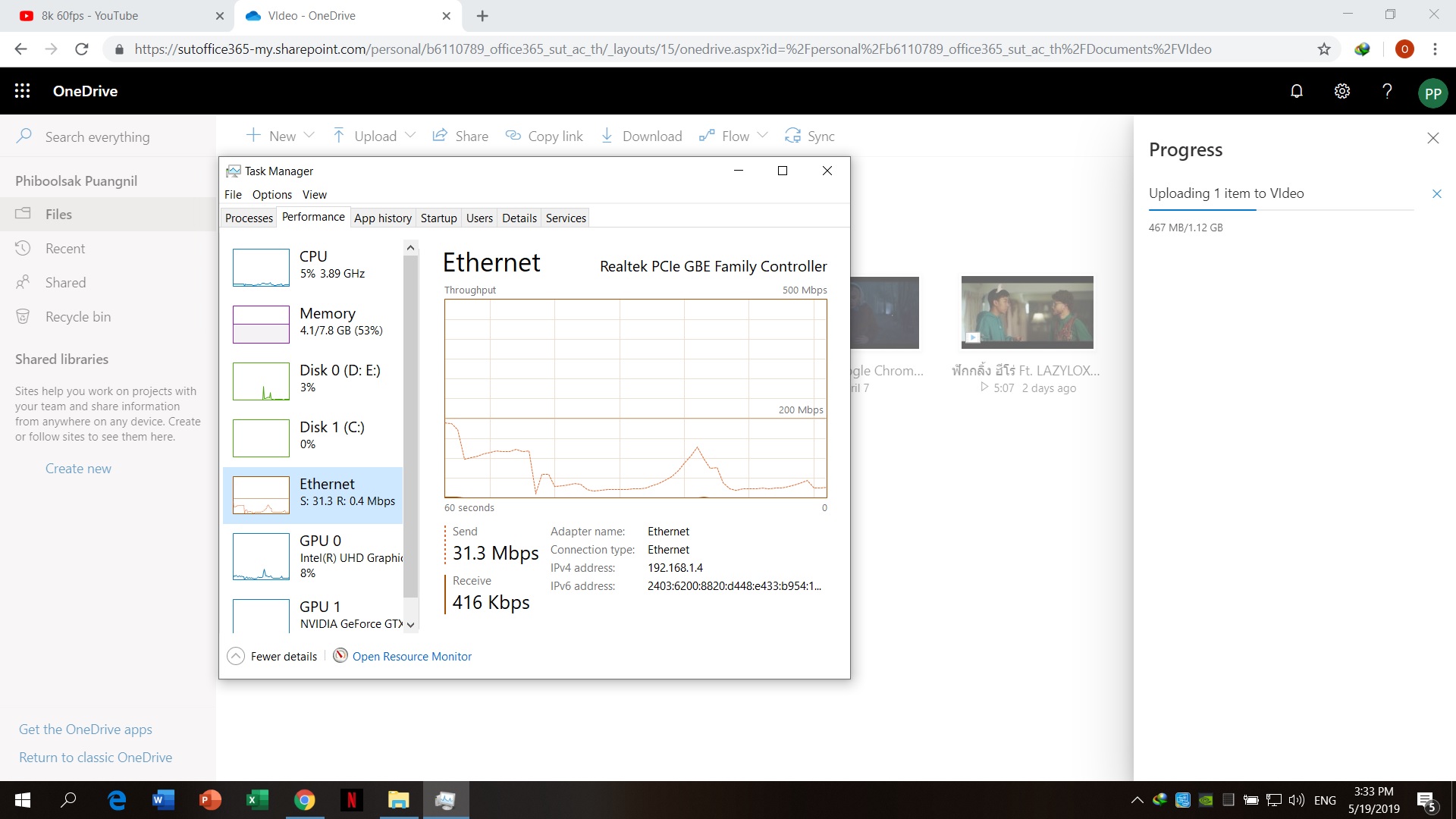The height and width of the screenshot is (819, 1456).
Task: Go back to previous page in Chrome
Action: click(21, 49)
